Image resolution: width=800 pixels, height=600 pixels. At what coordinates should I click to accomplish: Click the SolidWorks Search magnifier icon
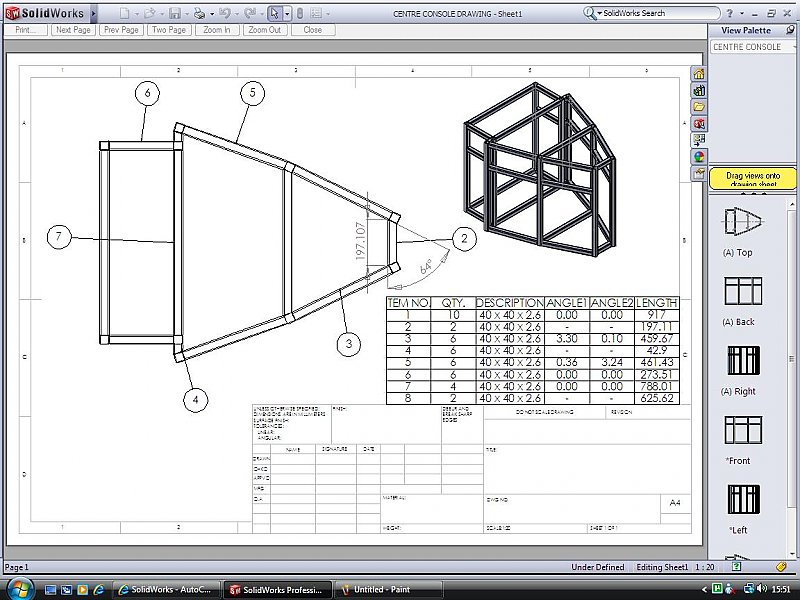(x=590, y=14)
